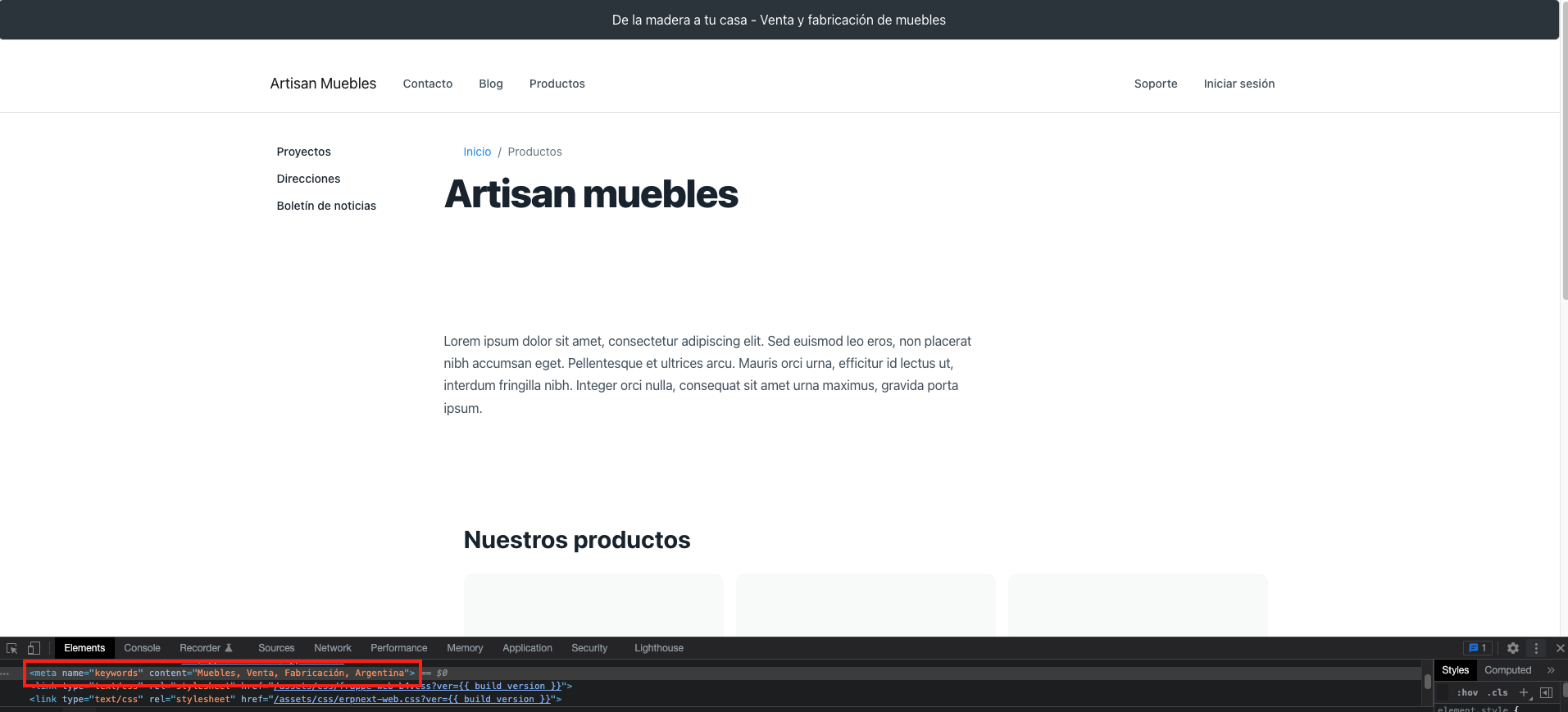Open the Recorder tab
The image size is (1568, 712).
coord(206,648)
